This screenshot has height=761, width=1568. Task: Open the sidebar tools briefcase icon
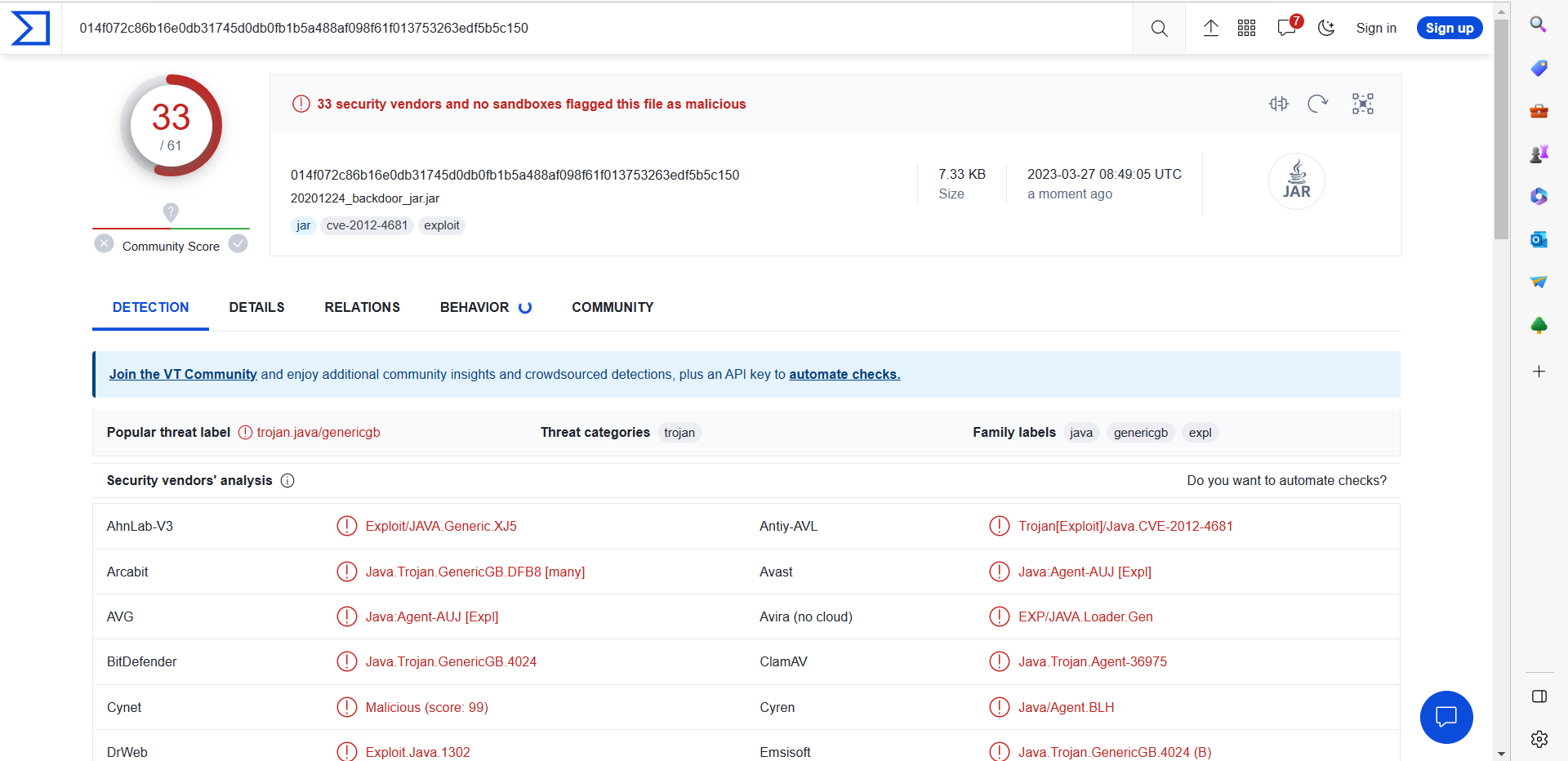coord(1539,111)
